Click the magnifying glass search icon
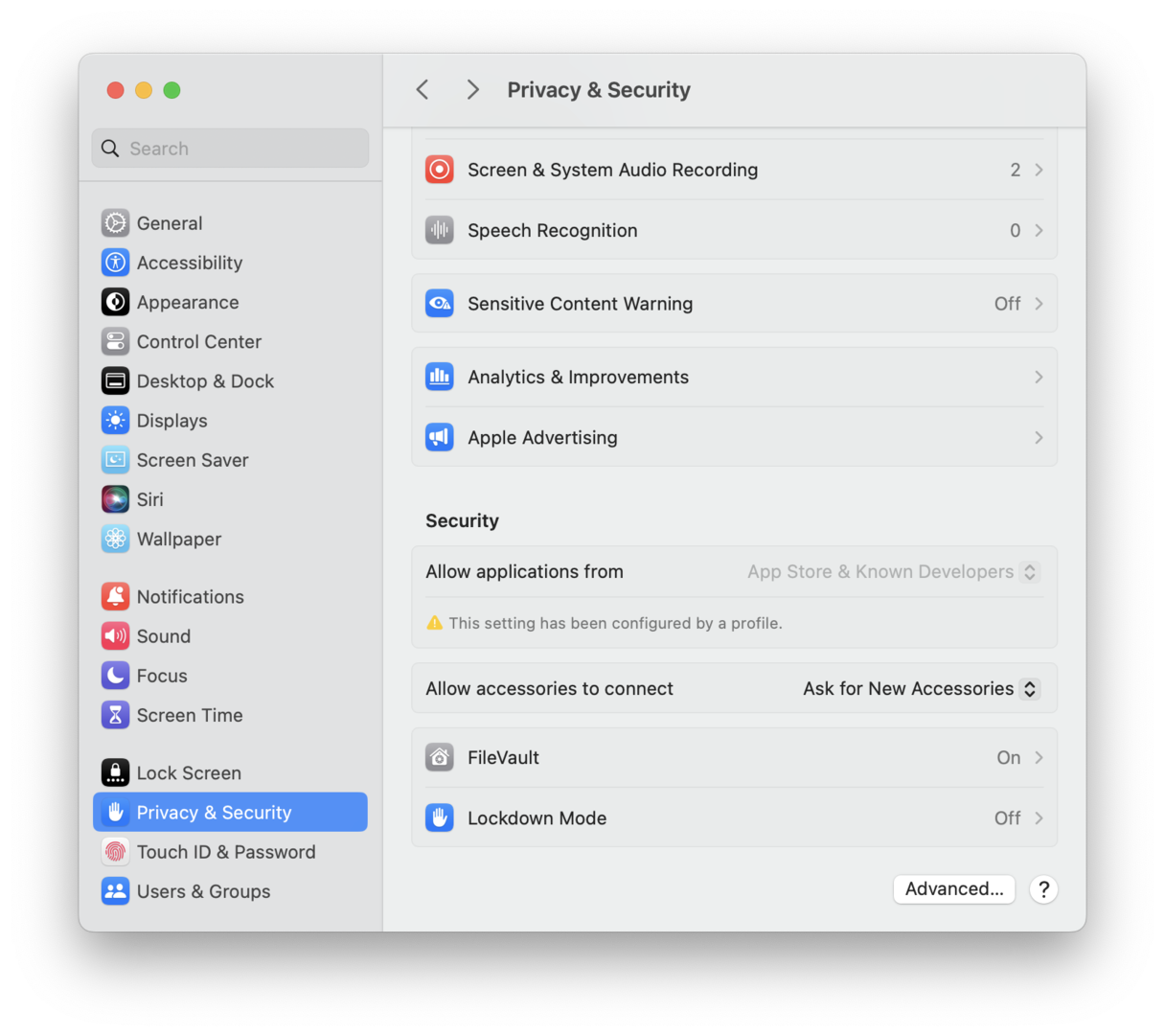This screenshot has width=1165, height=1036. pos(110,149)
